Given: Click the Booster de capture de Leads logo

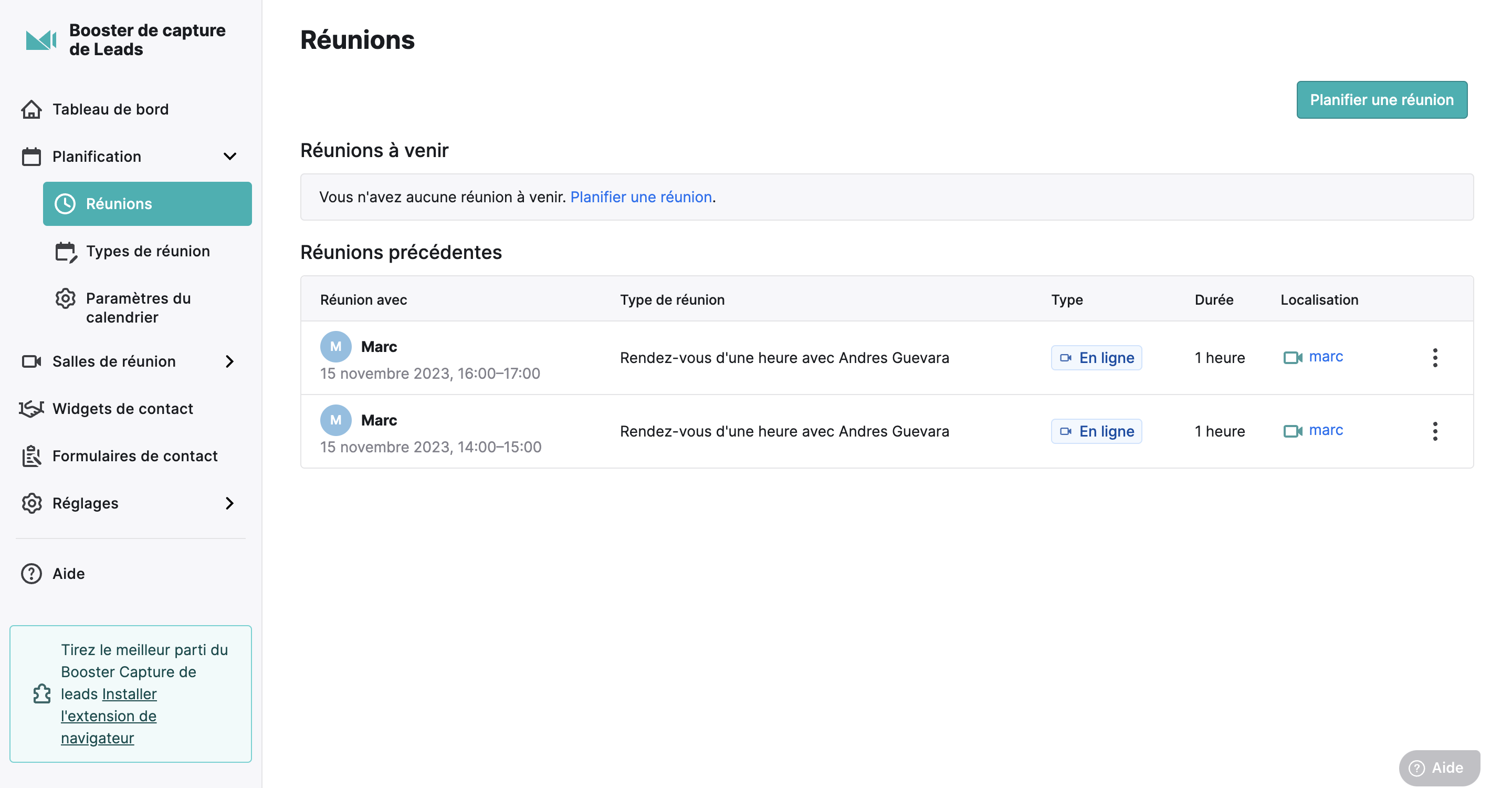Looking at the screenshot, I should pos(41,40).
